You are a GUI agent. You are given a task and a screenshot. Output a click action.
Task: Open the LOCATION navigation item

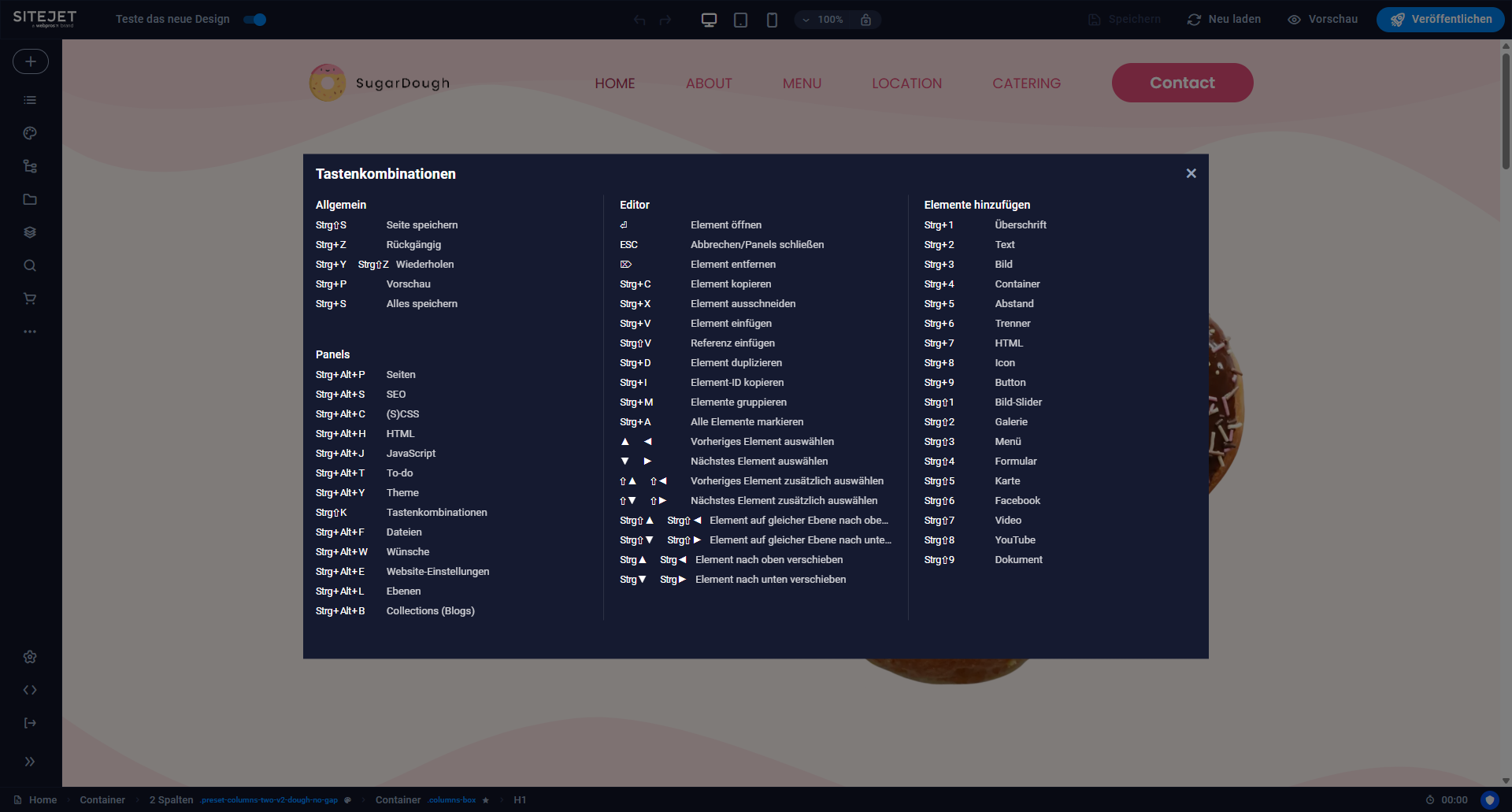point(906,83)
